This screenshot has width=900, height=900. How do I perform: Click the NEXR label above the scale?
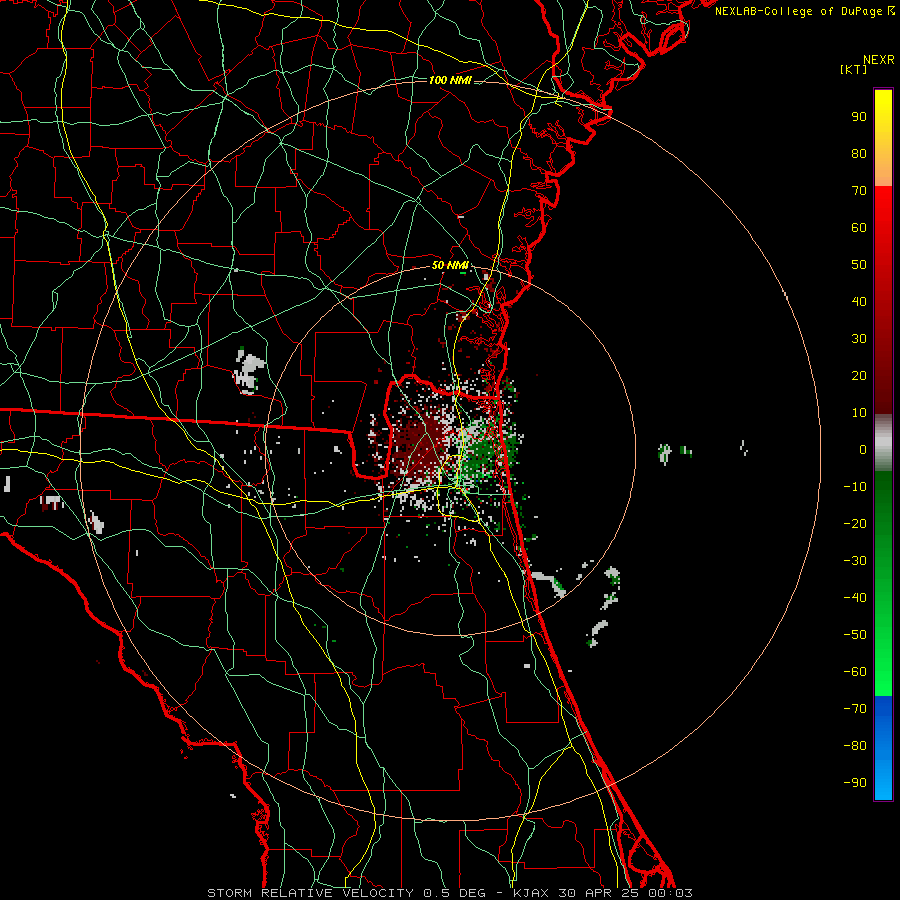[878, 60]
